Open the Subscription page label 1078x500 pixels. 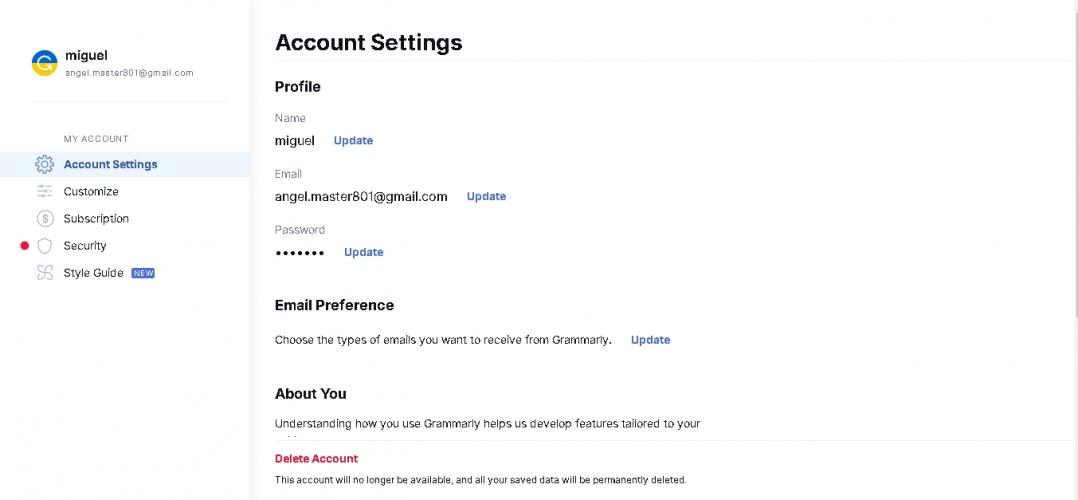(96, 218)
